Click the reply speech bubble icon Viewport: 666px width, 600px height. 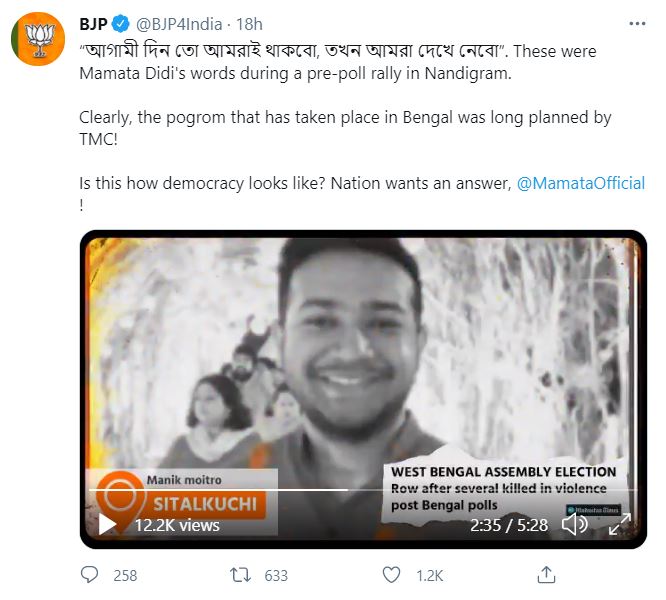coord(91,575)
